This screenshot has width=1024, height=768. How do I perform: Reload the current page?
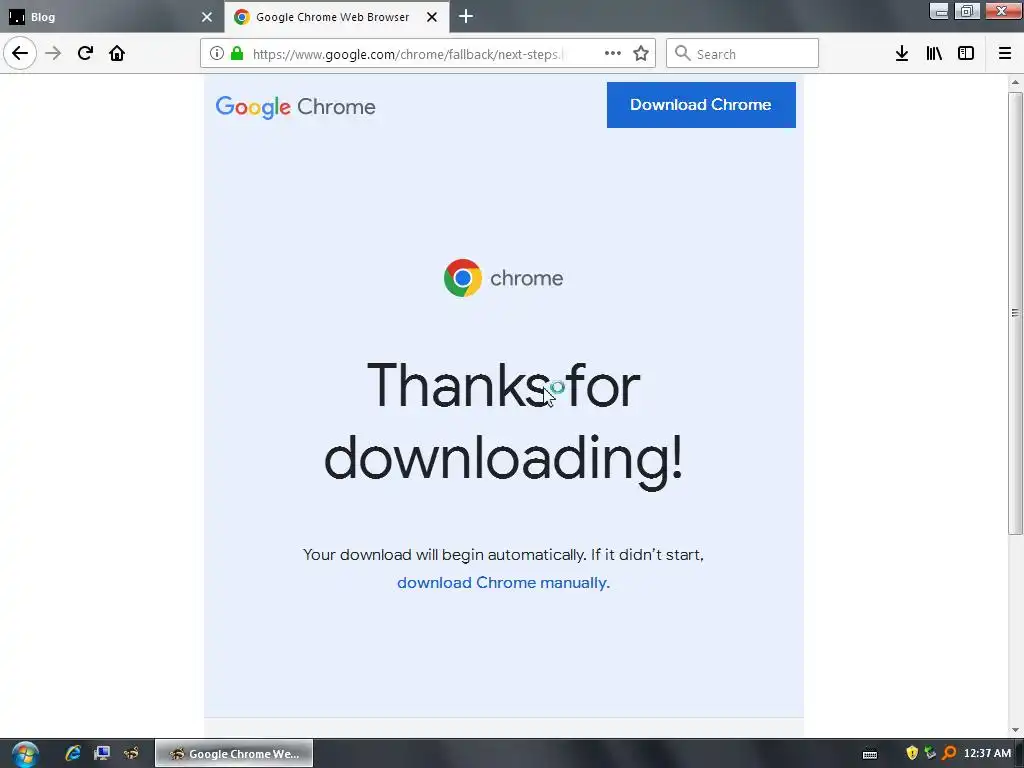point(85,53)
